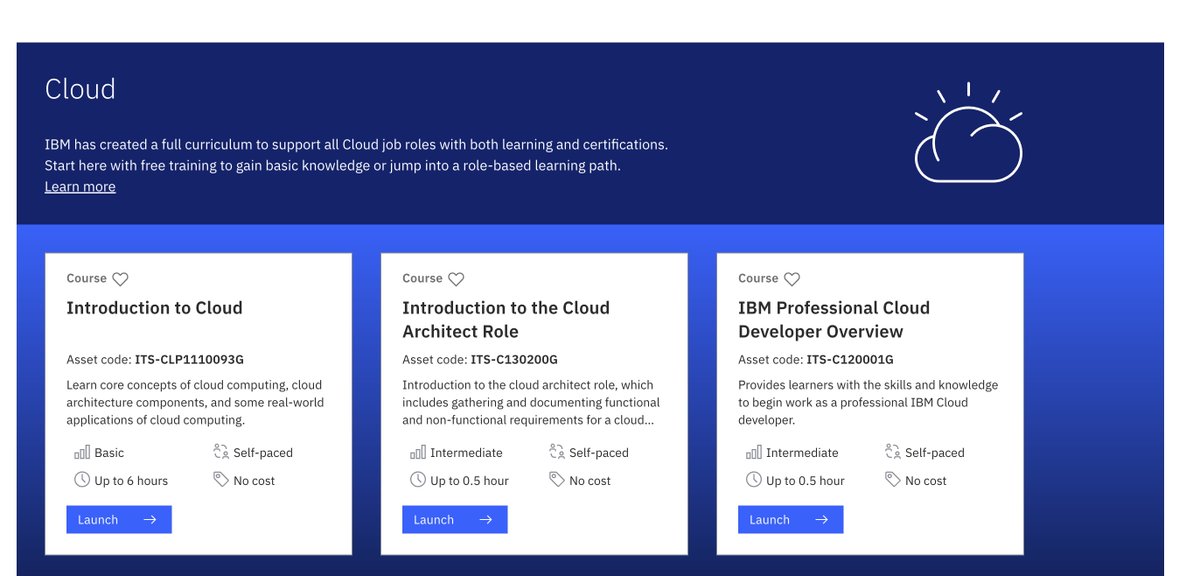Favorite the Cloud Developer Overview course heart
This screenshot has height=576, width=1200.
coord(792,279)
